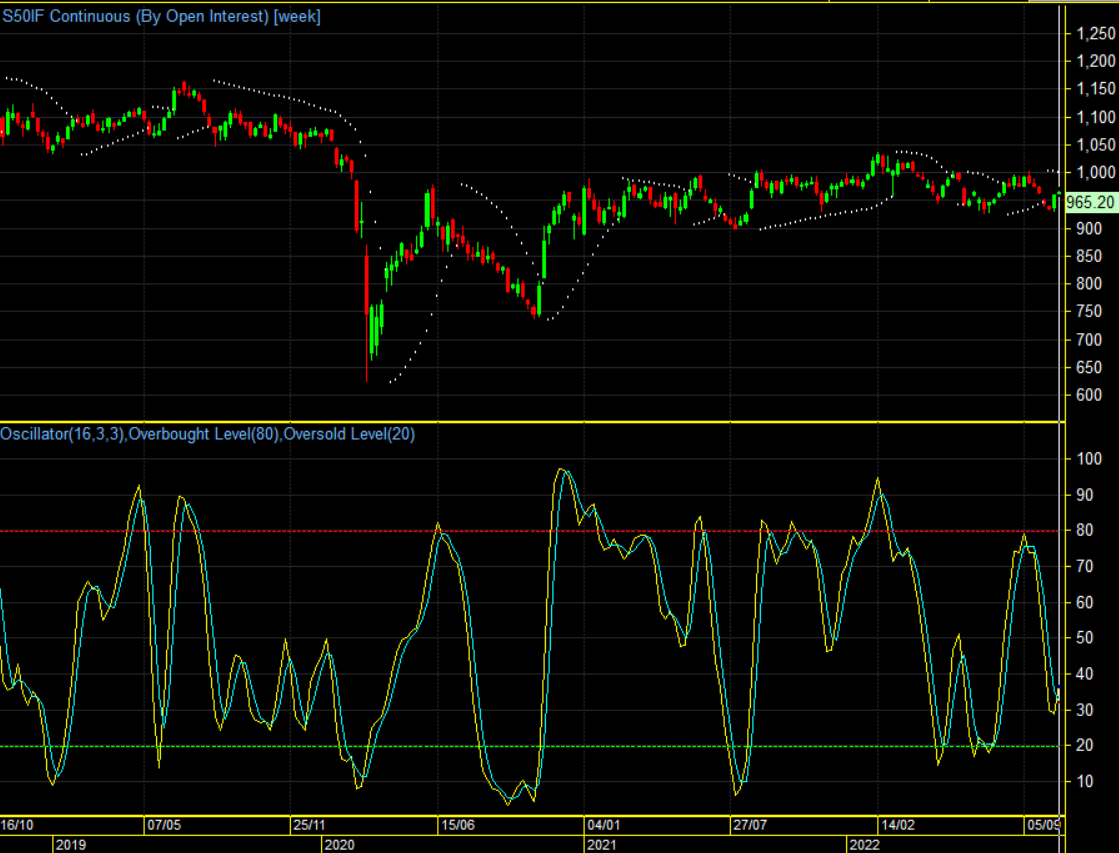Click the 800 price axis label
The height and width of the screenshot is (853, 1119).
pyautogui.click(x=1088, y=284)
